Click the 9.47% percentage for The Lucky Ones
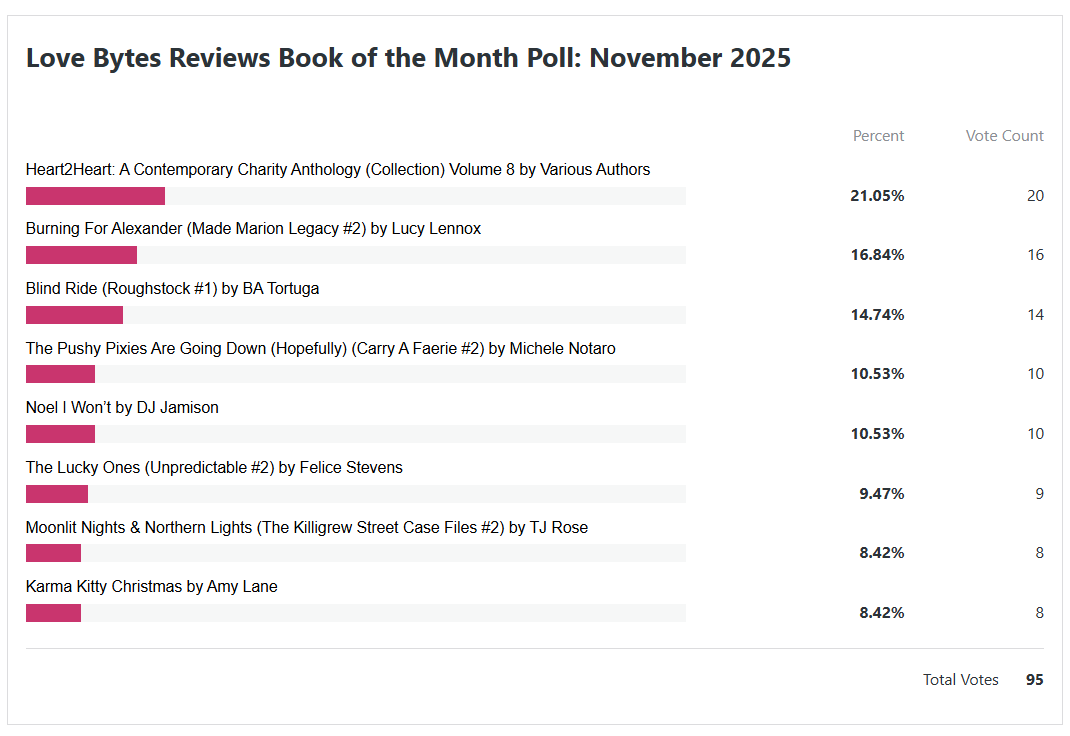The image size is (1070, 736). [881, 494]
